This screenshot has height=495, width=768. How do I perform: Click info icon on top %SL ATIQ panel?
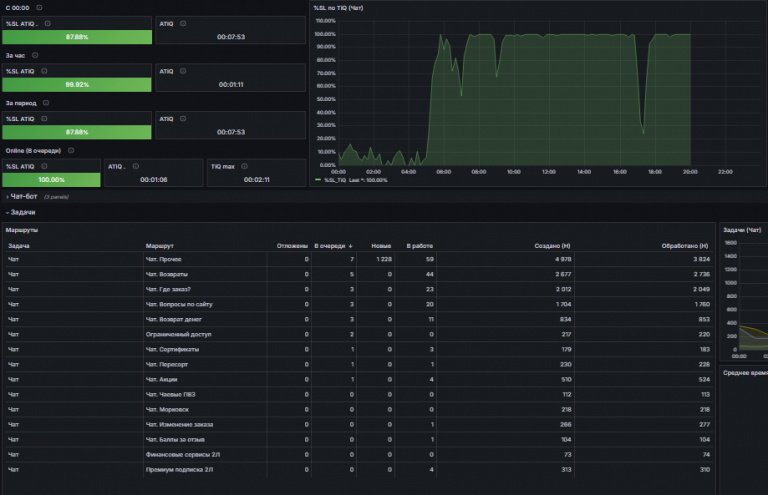pyautogui.click(x=48, y=24)
